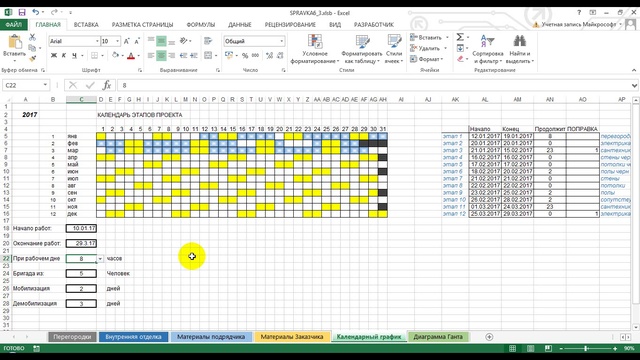Viewport: 640px width, 360px height.
Task: Switch to the ДАННЫЕ ribbon tab
Action: (240, 24)
